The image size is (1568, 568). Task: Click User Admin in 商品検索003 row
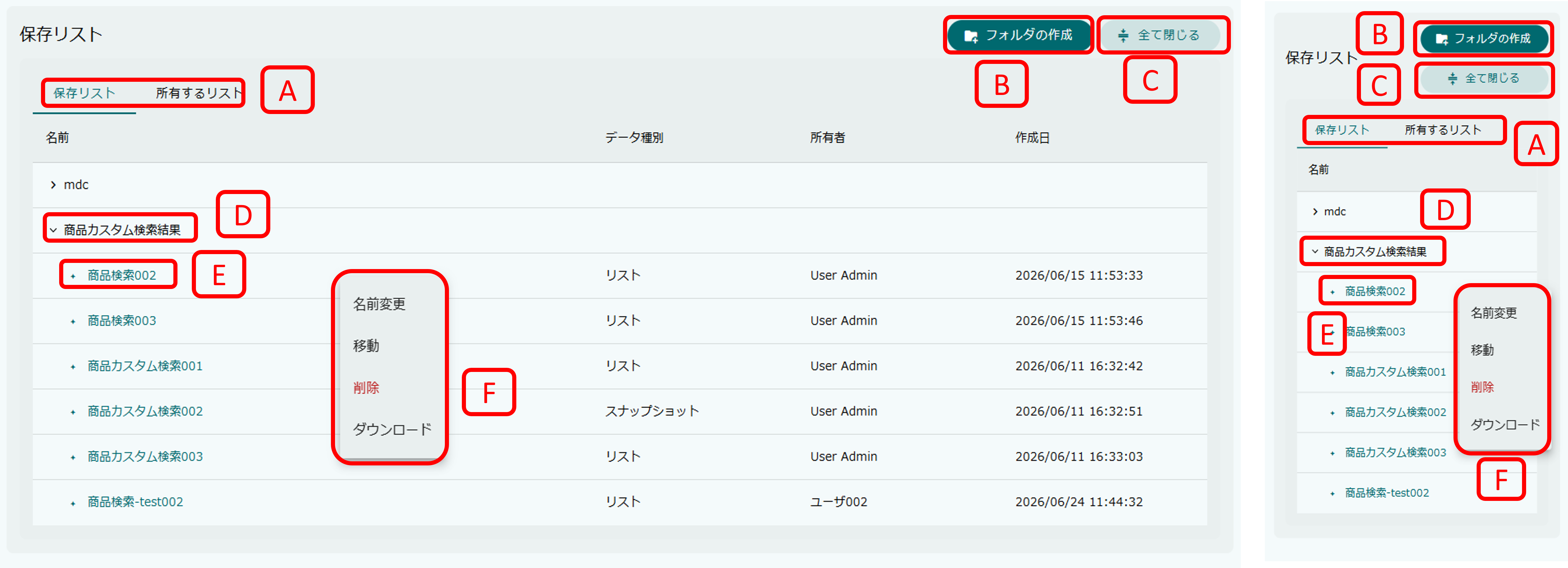click(x=844, y=321)
